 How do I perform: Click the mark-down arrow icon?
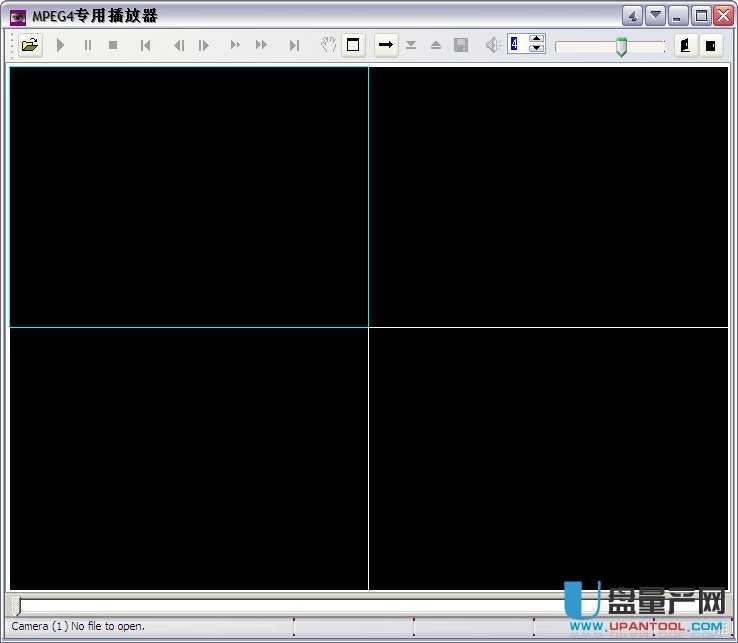[x=411, y=45]
